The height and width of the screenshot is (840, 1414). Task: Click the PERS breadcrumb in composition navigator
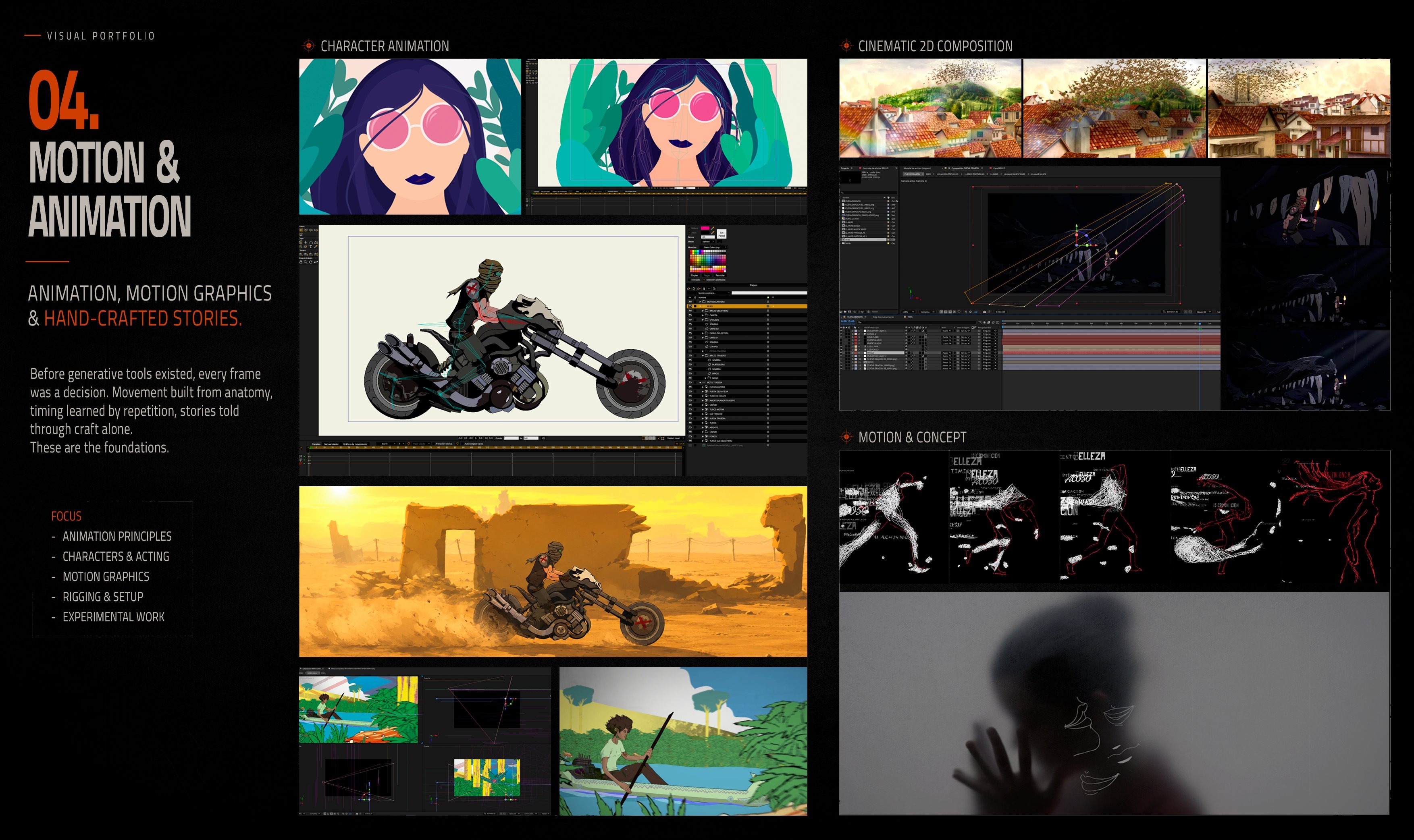pyautogui.click(x=928, y=174)
